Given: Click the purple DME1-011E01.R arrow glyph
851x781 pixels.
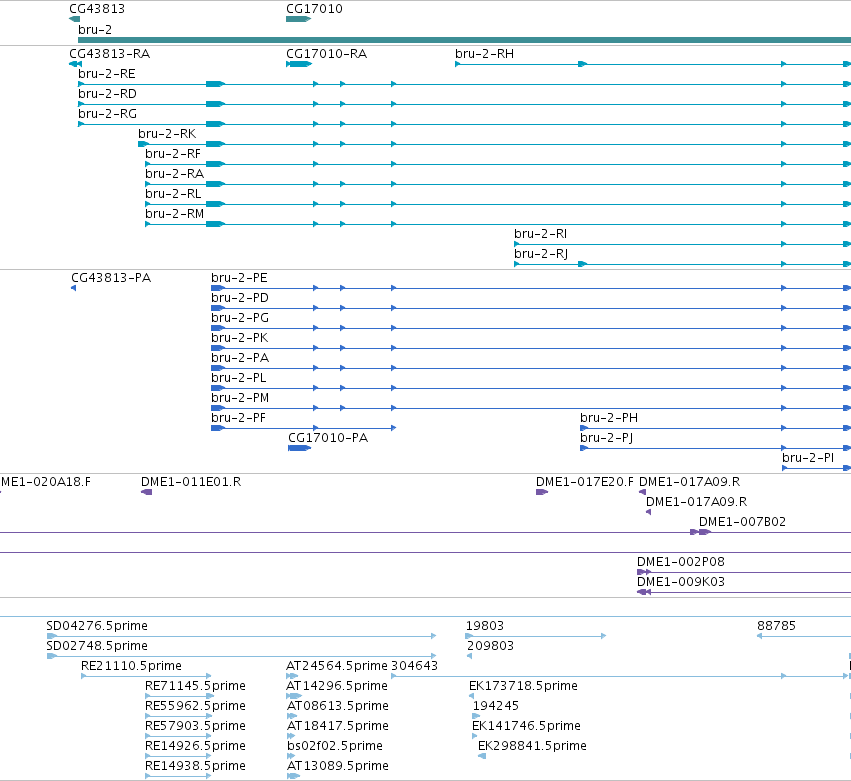Looking at the screenshot, I should click(x=147, y=492).
